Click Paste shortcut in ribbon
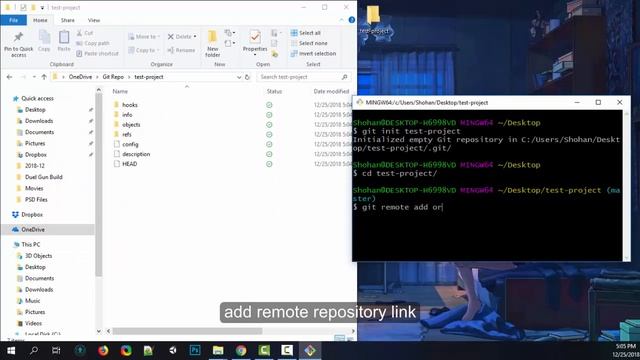 (x=97, y=53)
